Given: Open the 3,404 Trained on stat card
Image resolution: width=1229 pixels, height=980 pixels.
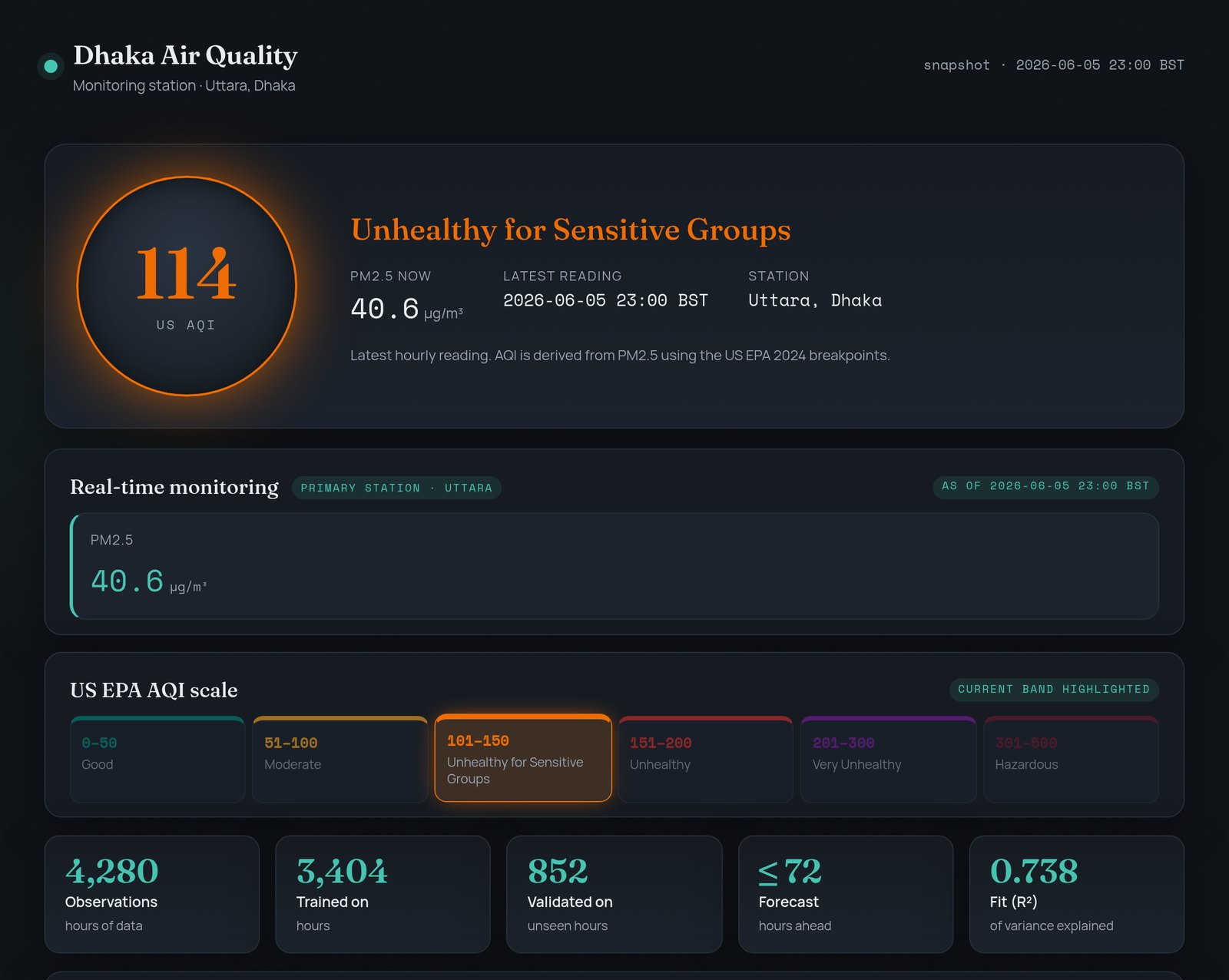Looking at the screenshot, I should pos(383,894).
